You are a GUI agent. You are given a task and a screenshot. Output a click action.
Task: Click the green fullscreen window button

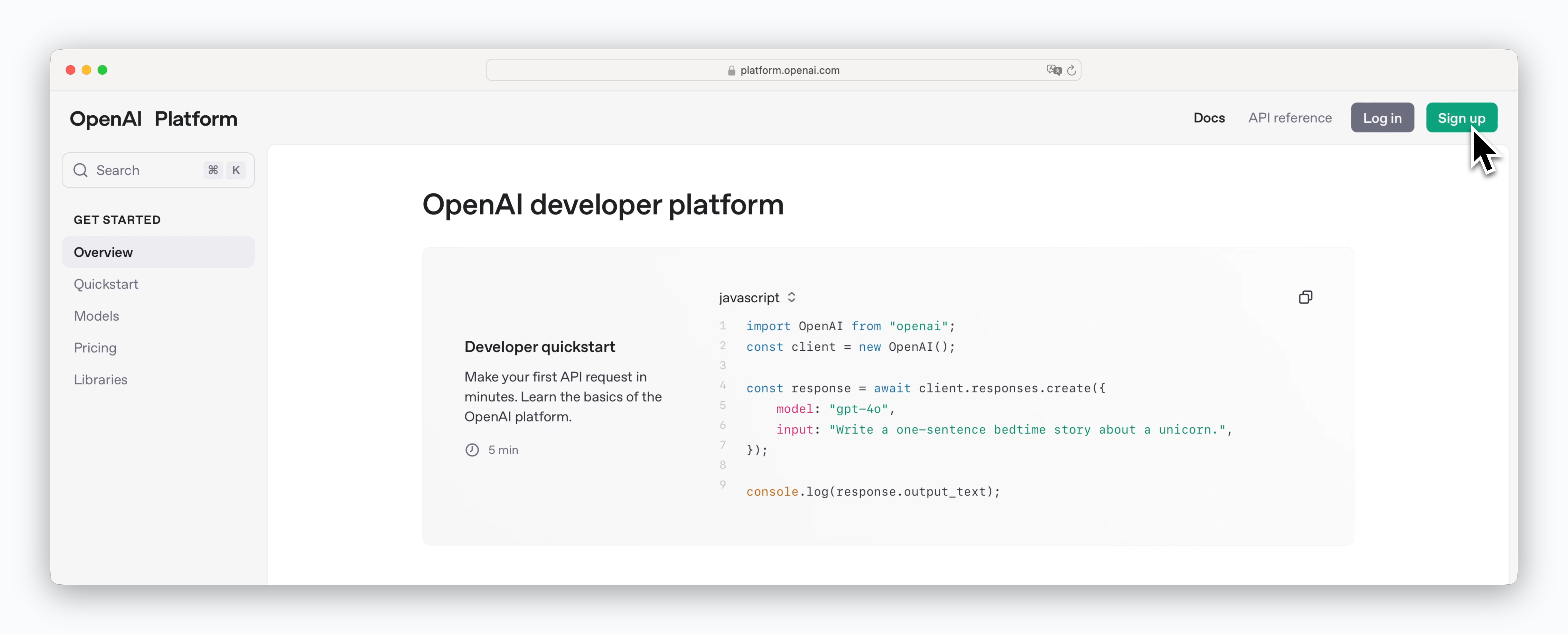102,70
